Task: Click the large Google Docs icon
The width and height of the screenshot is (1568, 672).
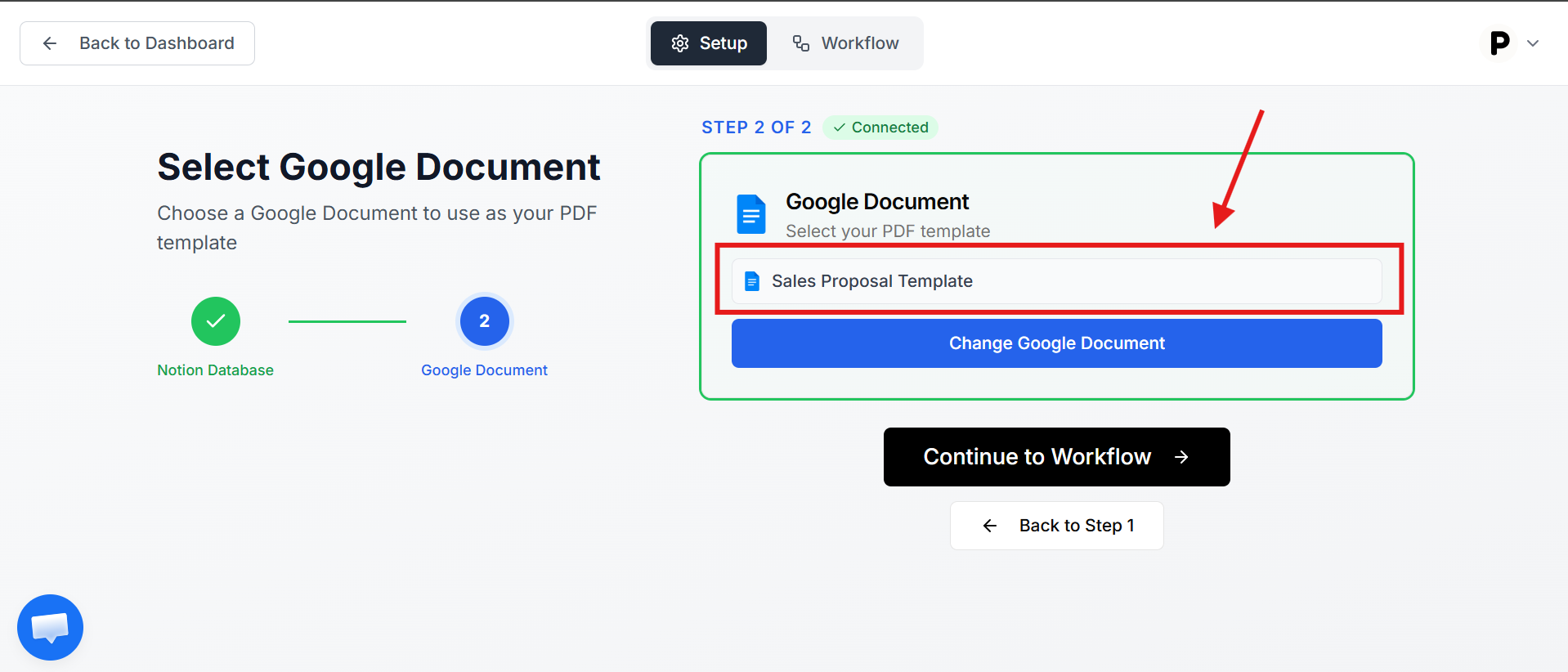Action: click(x=750, y=214)
